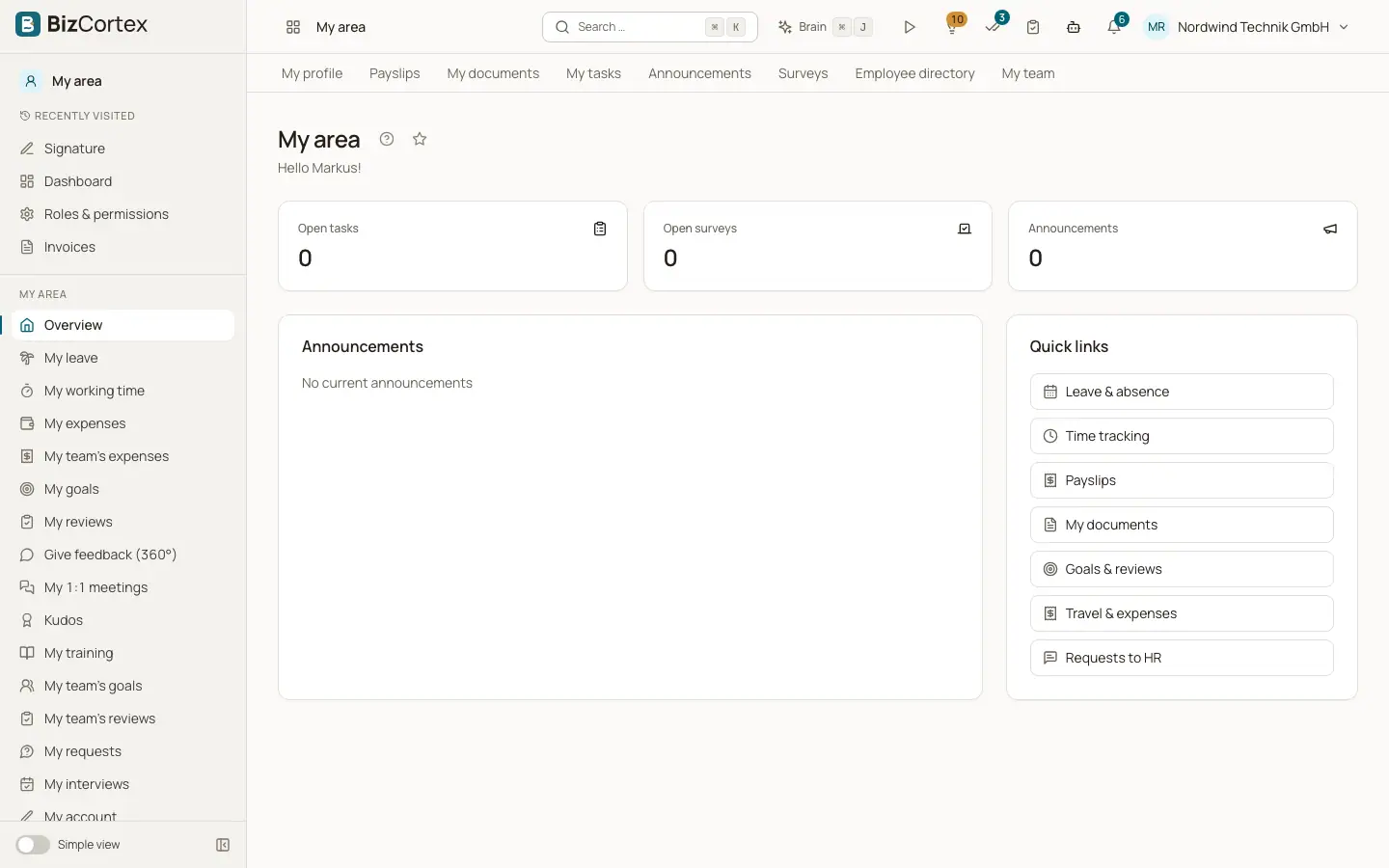Open Brain AI assistant

826,27
